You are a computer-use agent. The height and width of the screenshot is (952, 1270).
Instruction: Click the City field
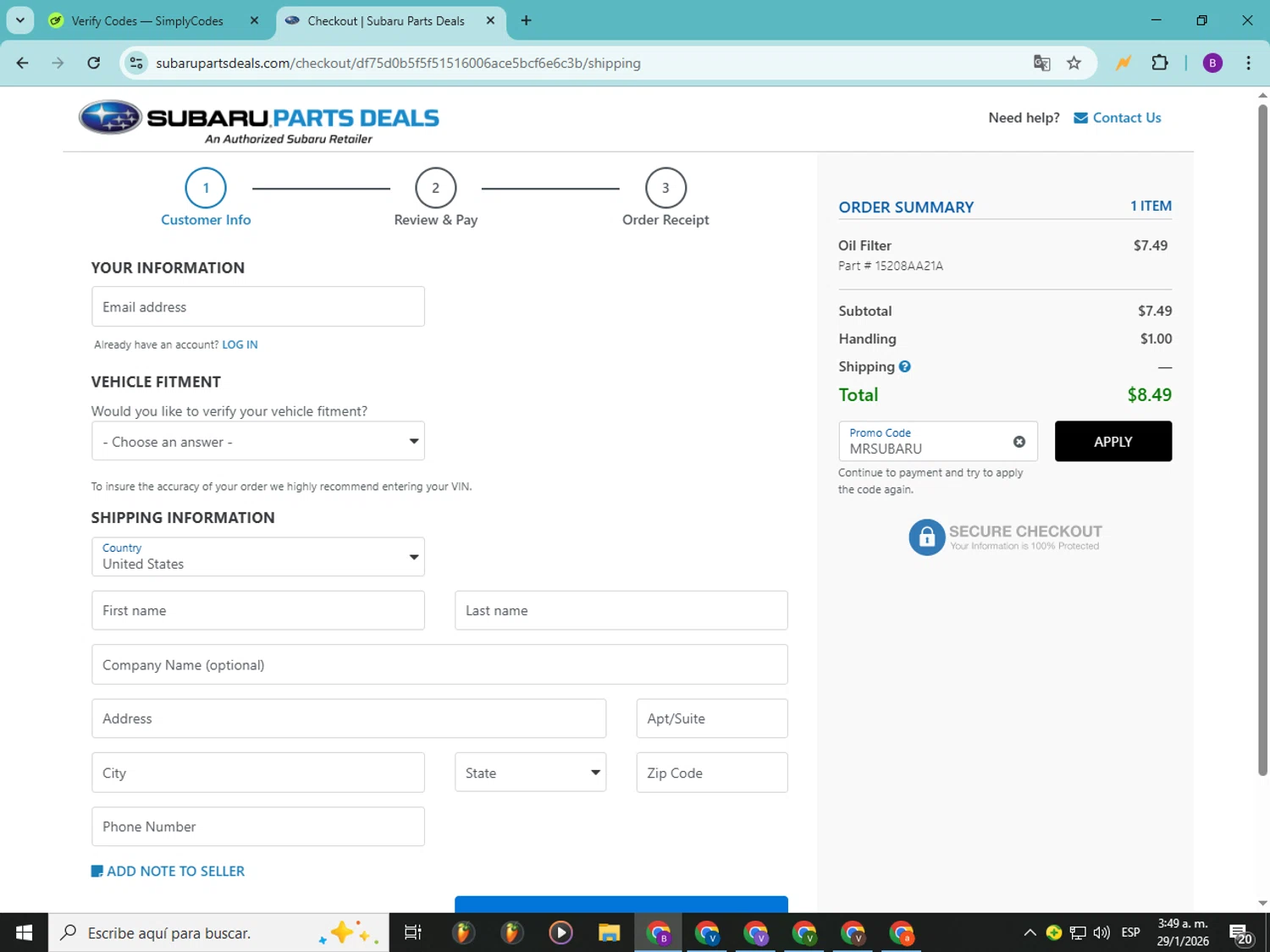click(258, 773)
